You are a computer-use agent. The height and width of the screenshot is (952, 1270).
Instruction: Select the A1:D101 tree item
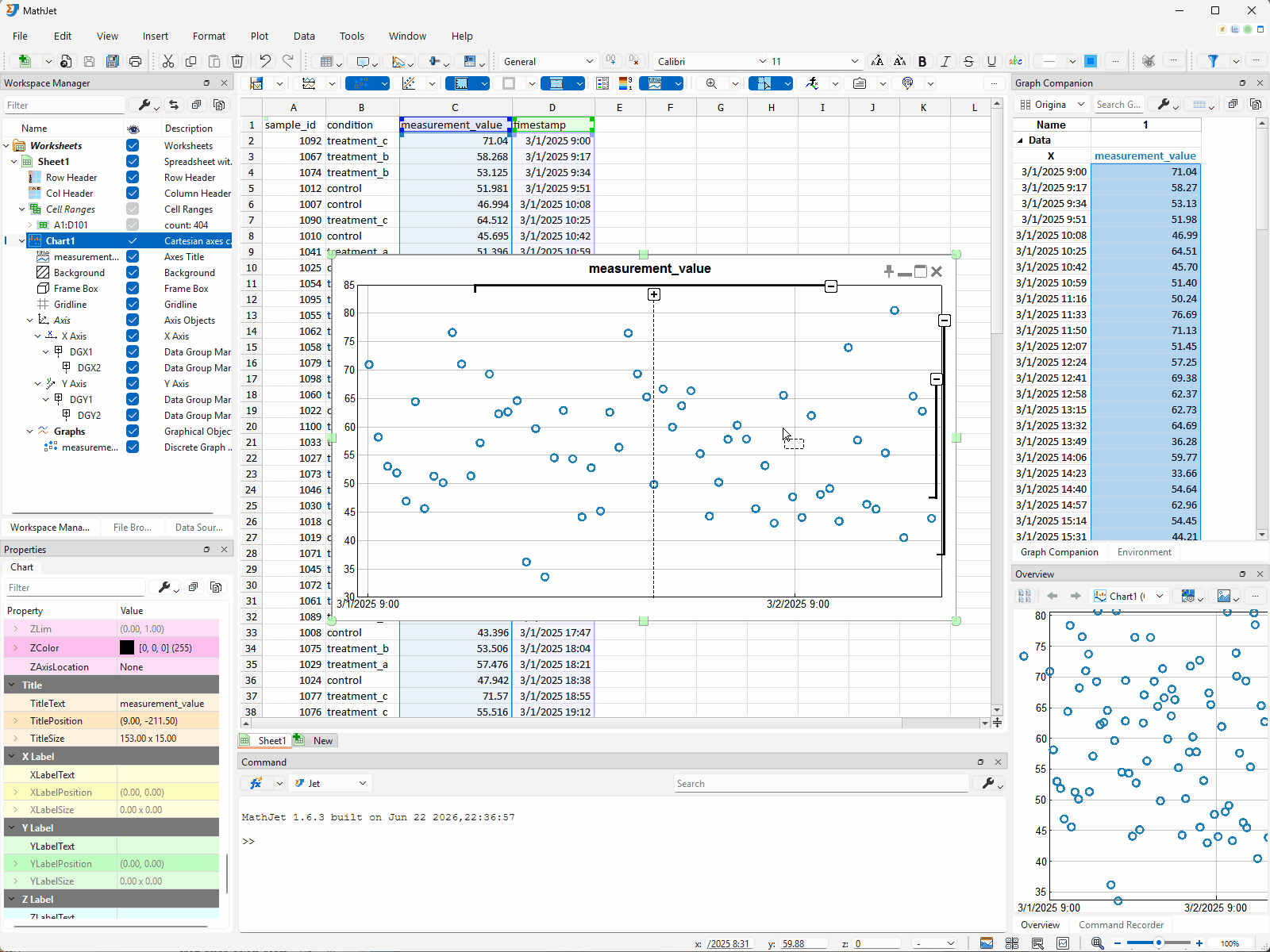[71, 225]
